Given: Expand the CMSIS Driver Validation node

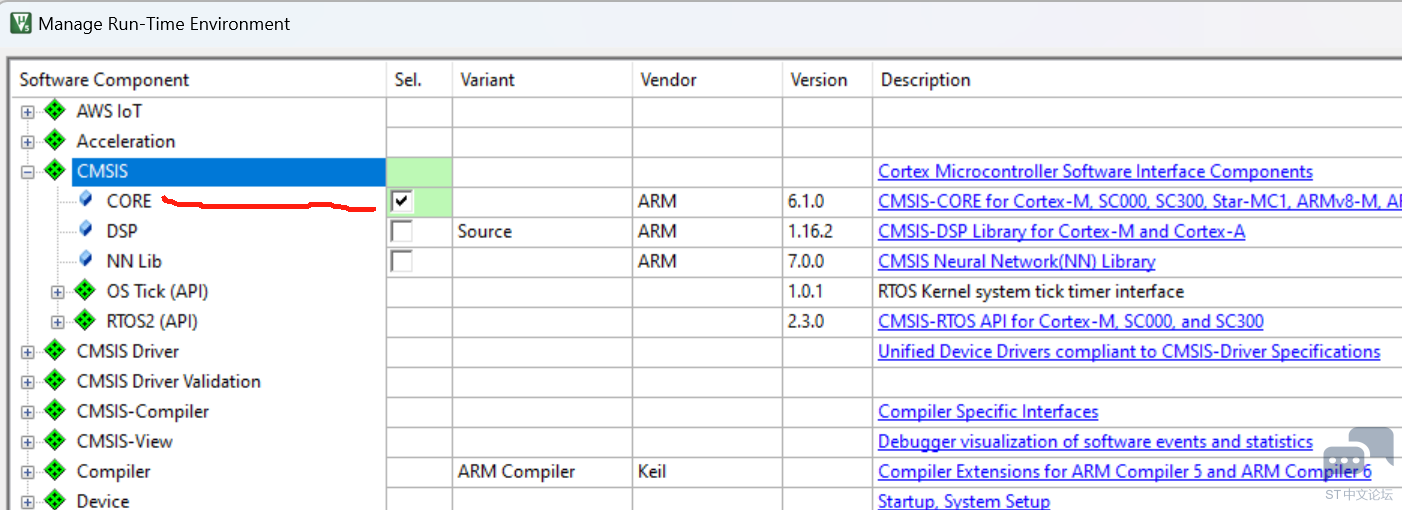Looking at the screenshot, I should click(27, 382).
